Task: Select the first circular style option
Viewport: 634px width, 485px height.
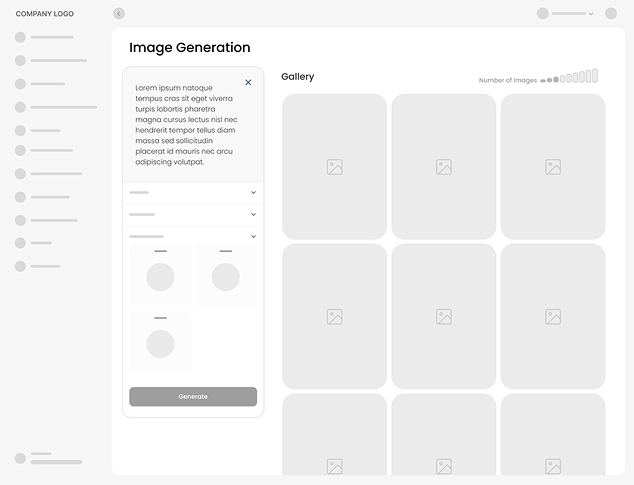Action: (x=160, y=277)
